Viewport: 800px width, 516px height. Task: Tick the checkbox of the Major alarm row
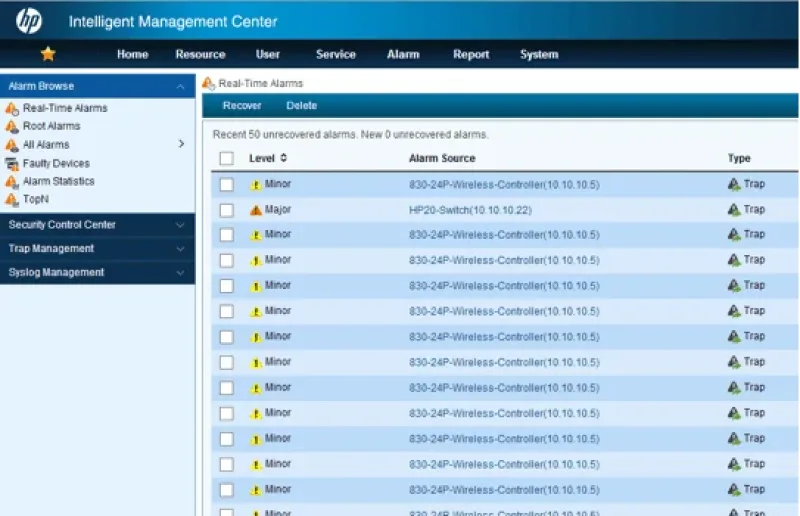(x=227, y=210)
